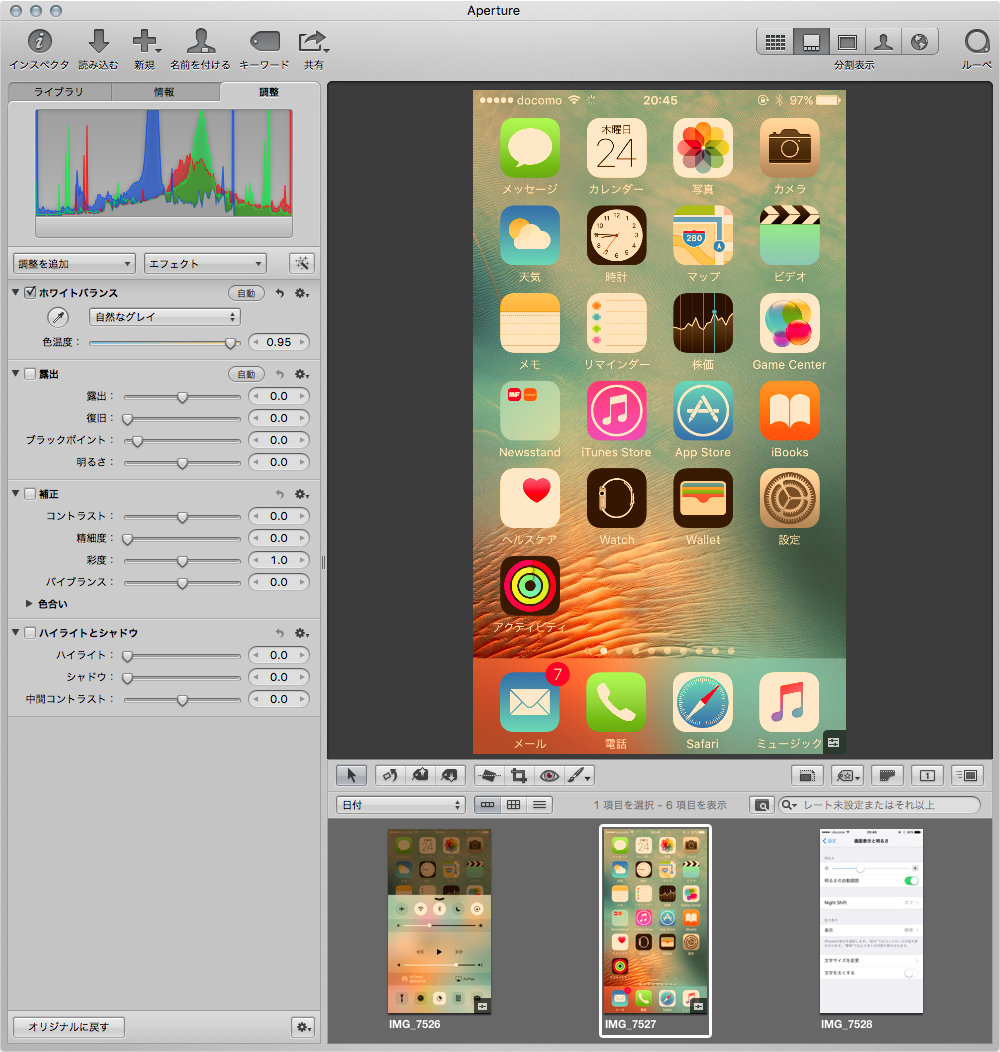Click Exposure Auto (自動) button
1000x1052 pixels.
click(246, 374)
